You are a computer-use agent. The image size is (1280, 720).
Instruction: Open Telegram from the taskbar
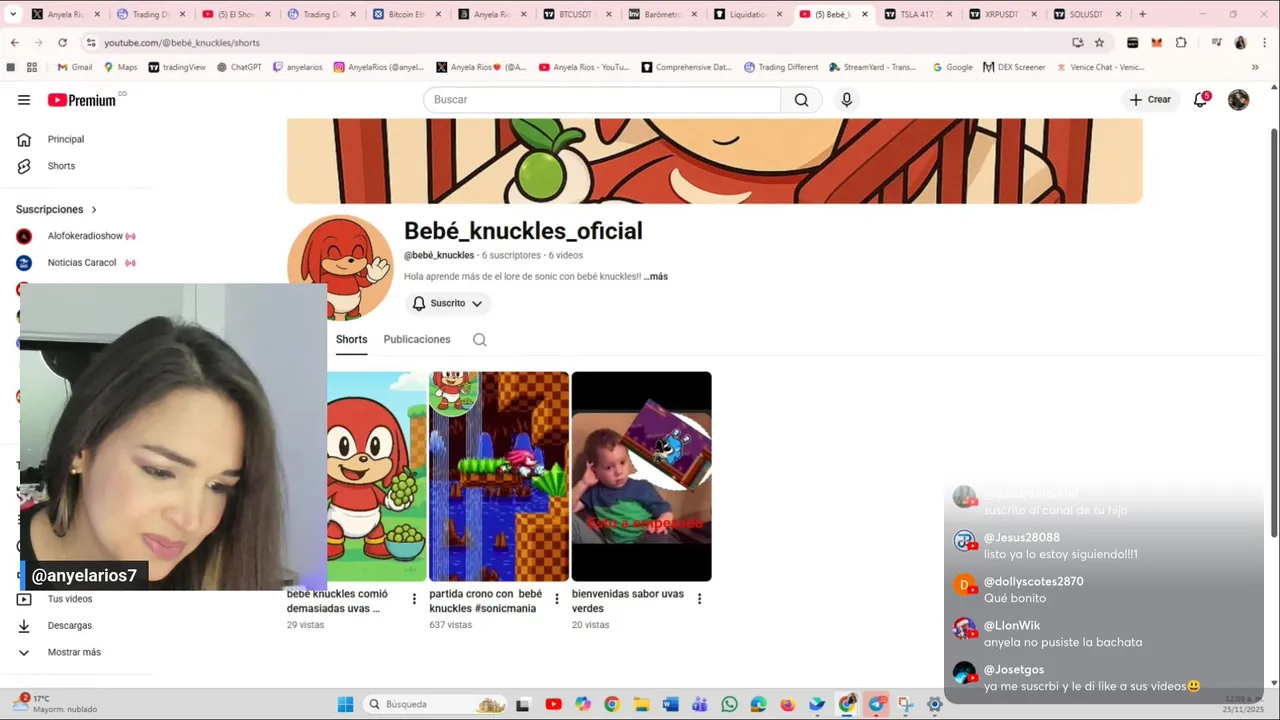tap(877, 704)
